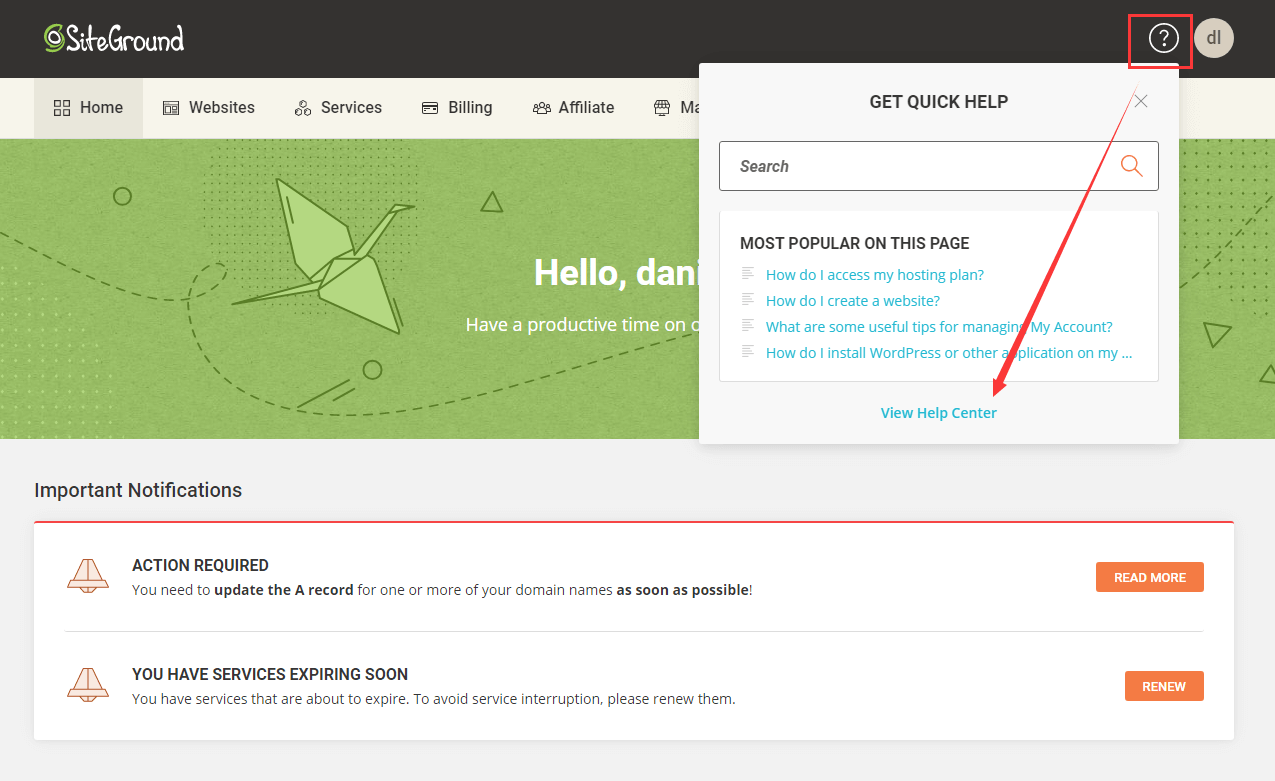Viewport: 1275px width, 781px height.
Task: Click the Billing credit card icon
Action: 429,107
